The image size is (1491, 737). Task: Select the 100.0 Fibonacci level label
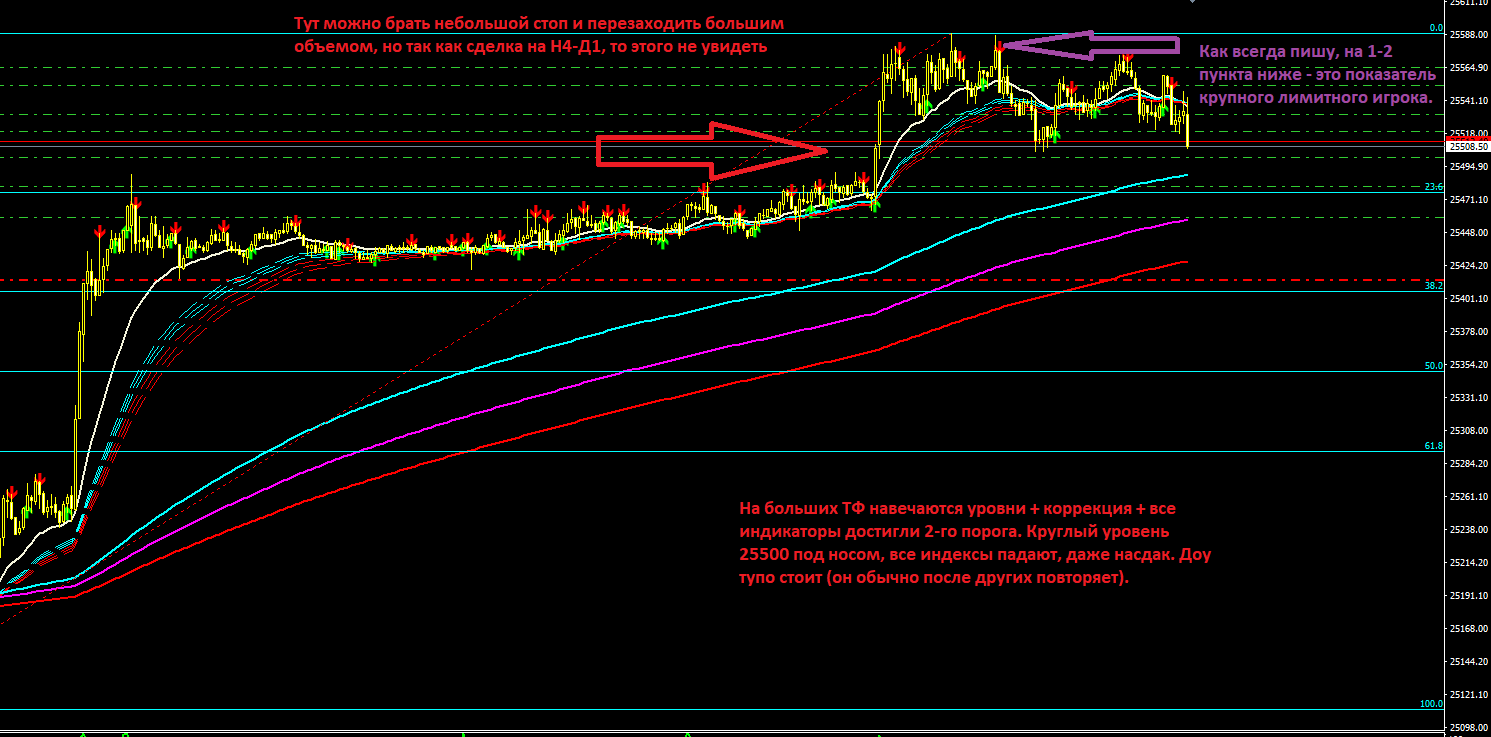(x=1432, y=704)
